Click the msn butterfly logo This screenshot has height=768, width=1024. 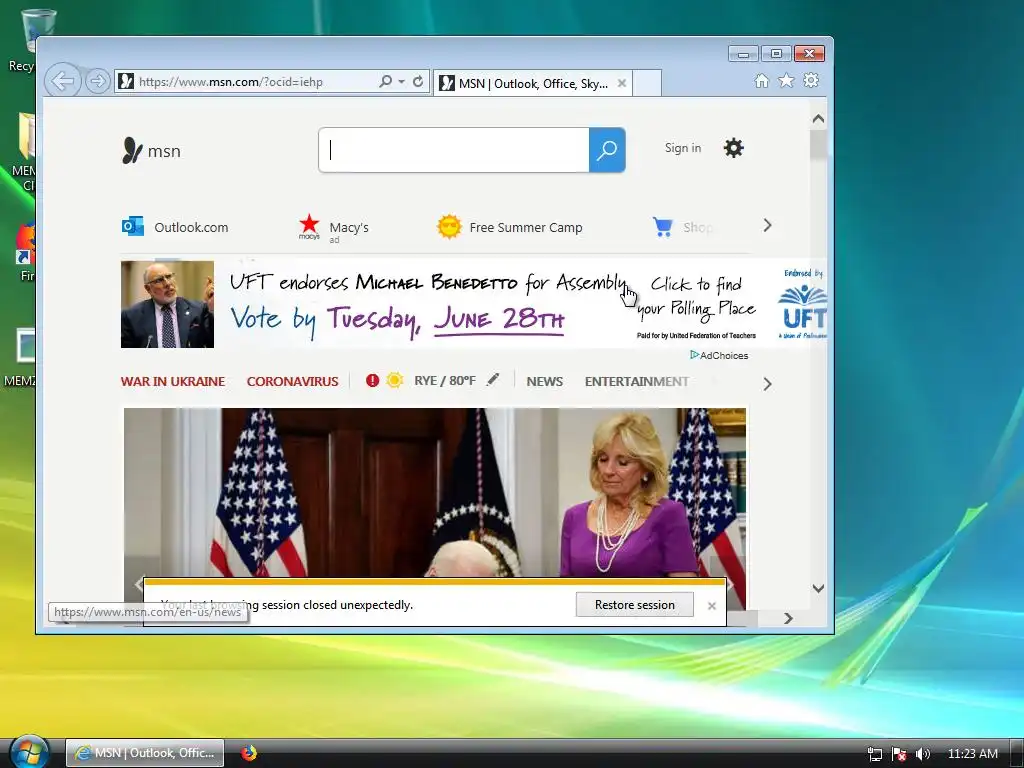(152, 150)
